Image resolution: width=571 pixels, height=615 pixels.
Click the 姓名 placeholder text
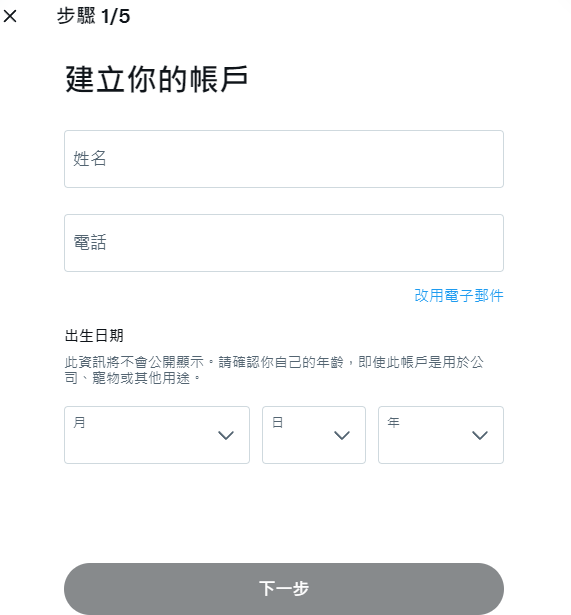(x=90, y=159)
